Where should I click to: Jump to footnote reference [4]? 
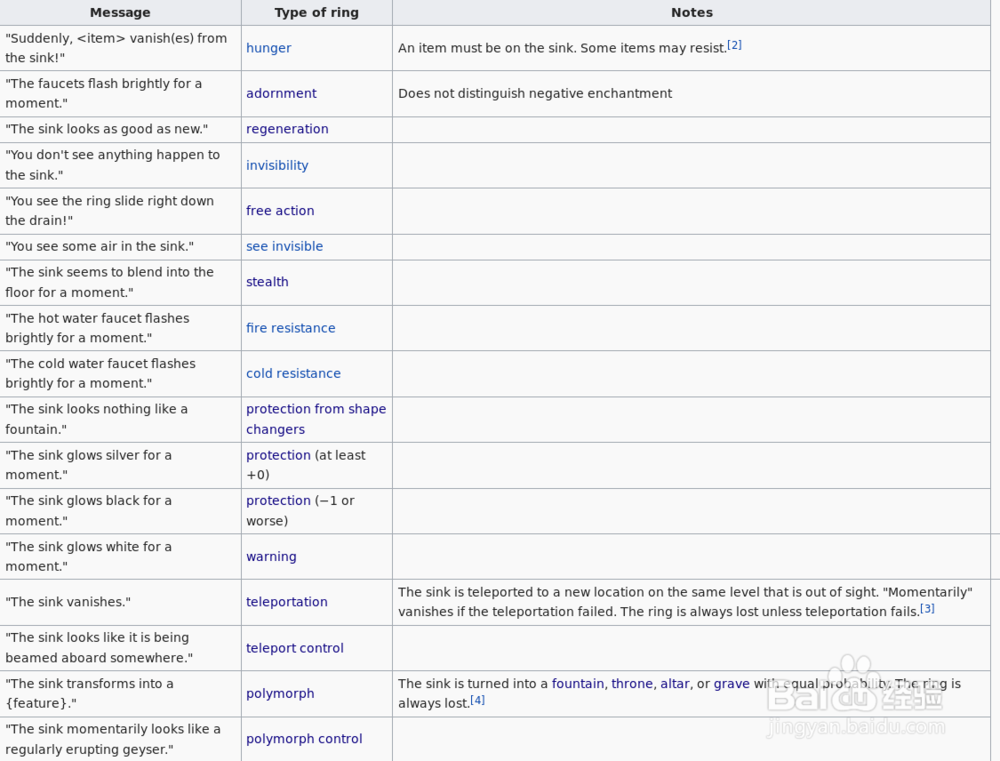pos(478,700)
